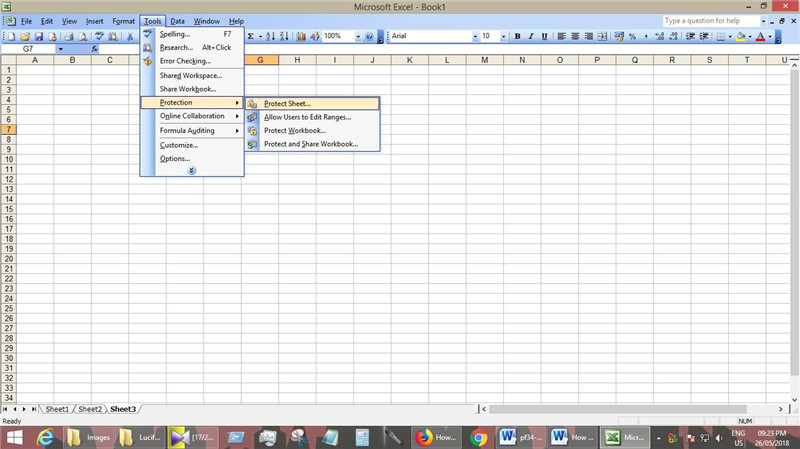
Task: Open Print Preview from the toolbar
Action: click(x=83, y=36)
